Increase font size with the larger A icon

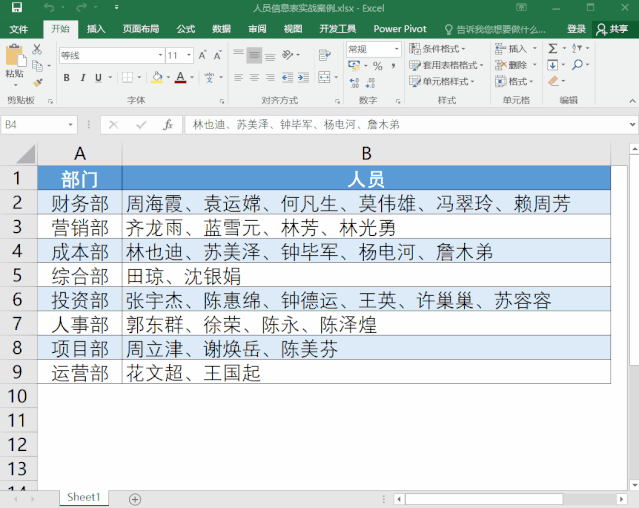203,55
